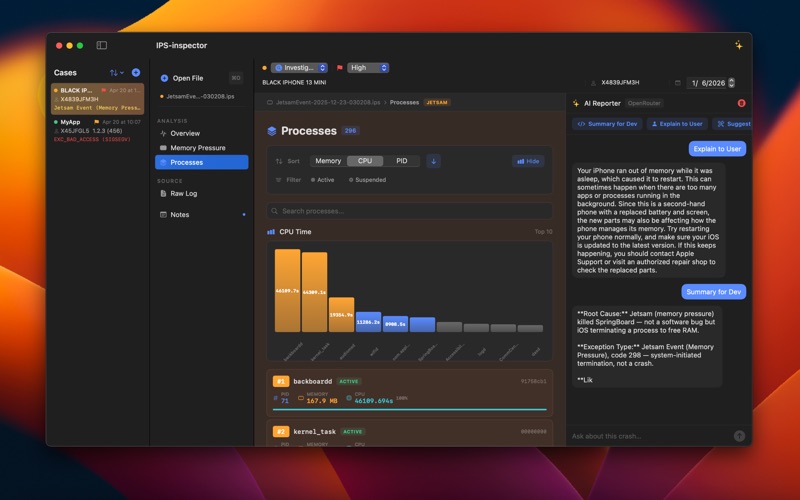Go to Memory Pressure section
The height and width of the screenshot is (500, 800).
(202, 147)
